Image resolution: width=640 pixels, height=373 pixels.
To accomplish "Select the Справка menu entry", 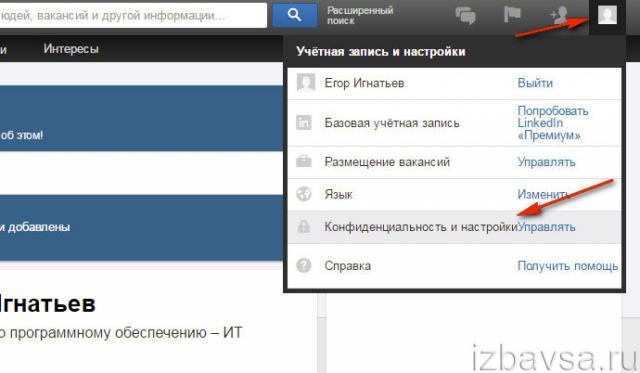I will pos(347,266).
